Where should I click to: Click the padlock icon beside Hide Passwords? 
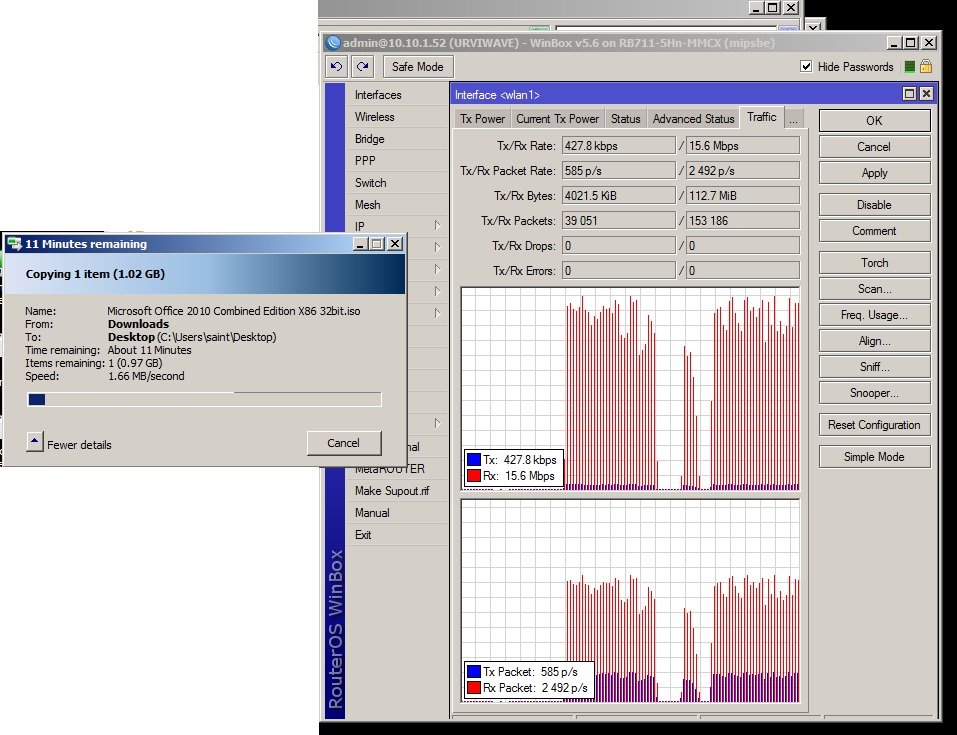[926, 67]
